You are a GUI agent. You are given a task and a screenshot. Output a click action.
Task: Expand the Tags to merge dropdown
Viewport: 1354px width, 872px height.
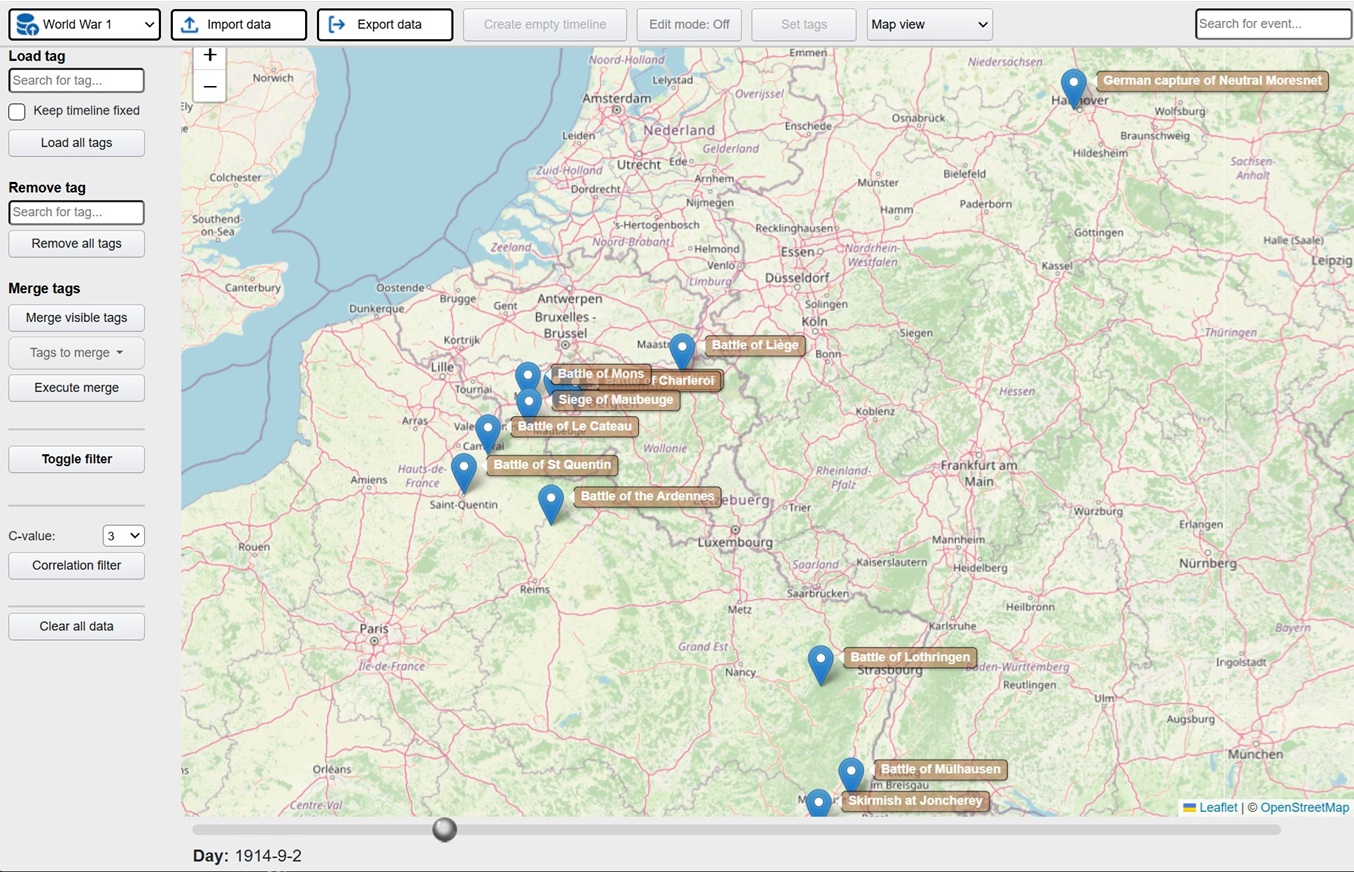coord(76,352)
